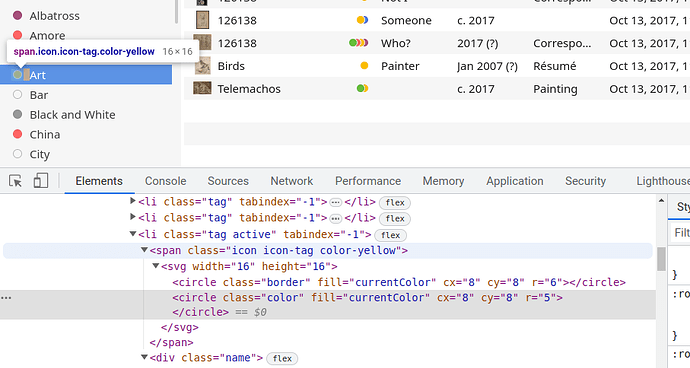Screen dimensions: 690x368
Task: Open the Application tab
Action: [515, 181]
